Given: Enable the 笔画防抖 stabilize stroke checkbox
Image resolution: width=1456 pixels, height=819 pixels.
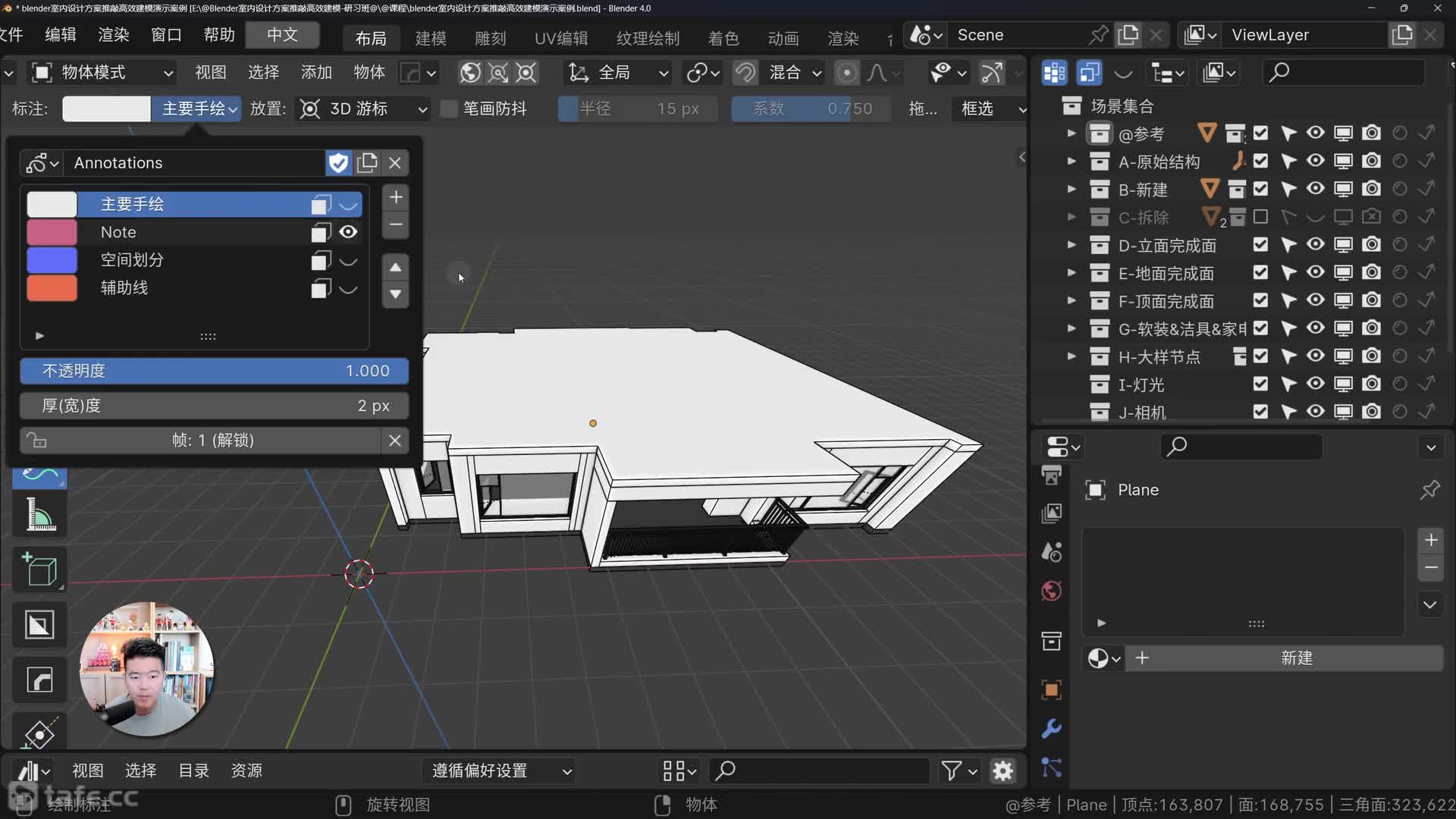Looking at the screenshot, I should tap(449, 108).
